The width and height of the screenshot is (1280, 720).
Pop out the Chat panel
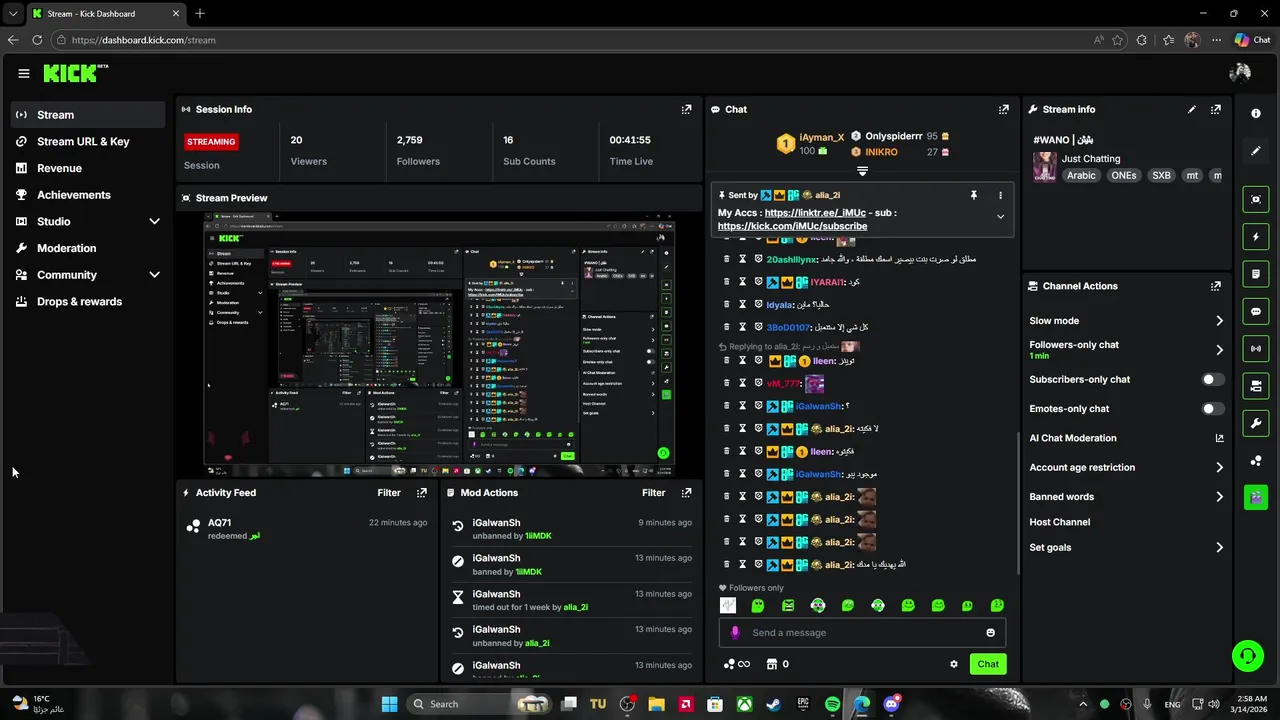tap(1003, 109)
